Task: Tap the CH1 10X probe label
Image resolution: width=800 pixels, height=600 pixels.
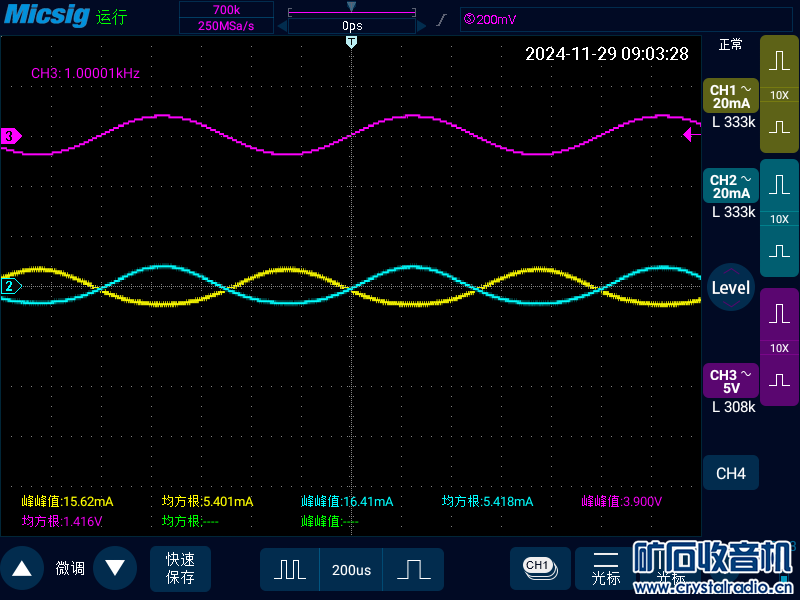Action: coord(779,95)
